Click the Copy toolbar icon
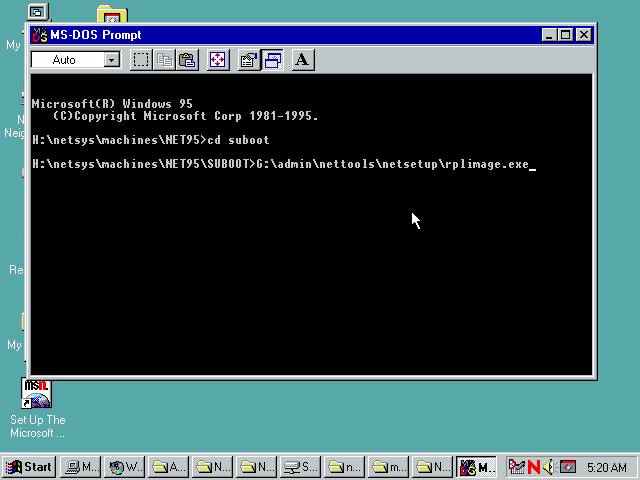Viewport: 640px width, 480px height. (164, 60)
